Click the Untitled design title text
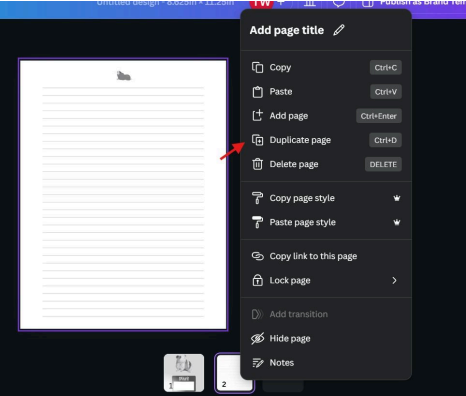The image size is (466, 396). (x=165, y=3)
